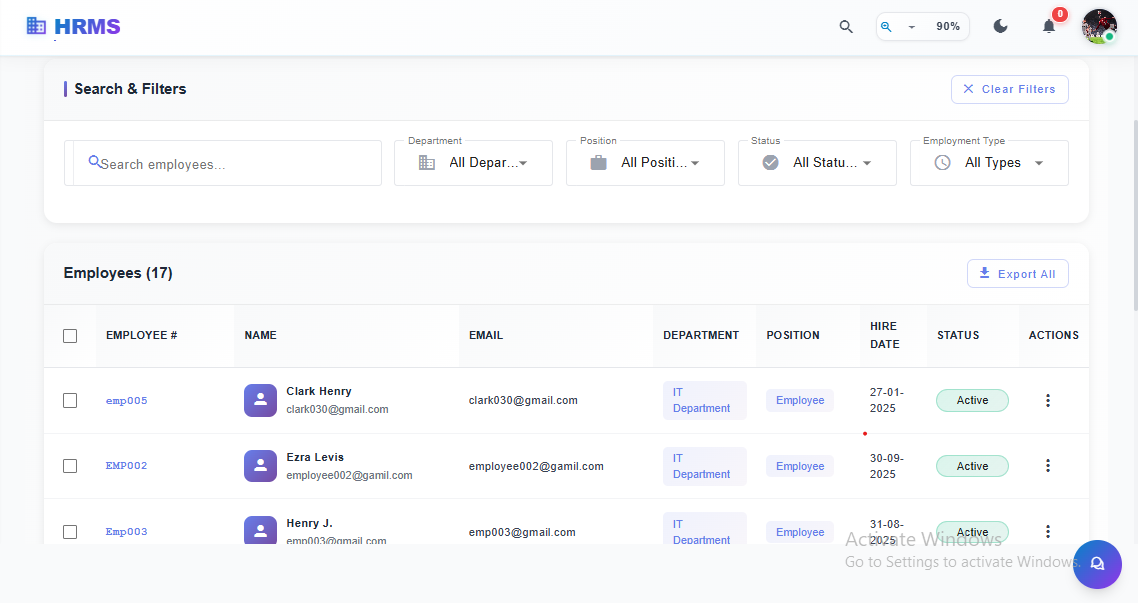This screenshot has height=603, width=1138.
Task: Sort by HIRE DATE column header
Action: point(885,335)
